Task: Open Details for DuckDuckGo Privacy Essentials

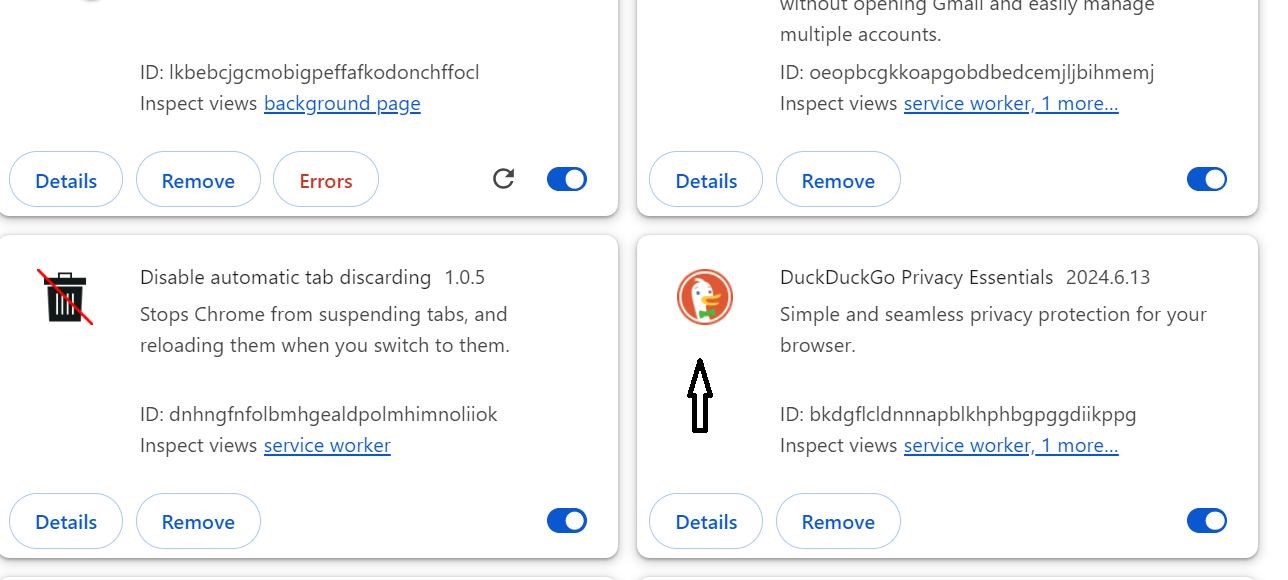Action: click(x=706, y=522)
